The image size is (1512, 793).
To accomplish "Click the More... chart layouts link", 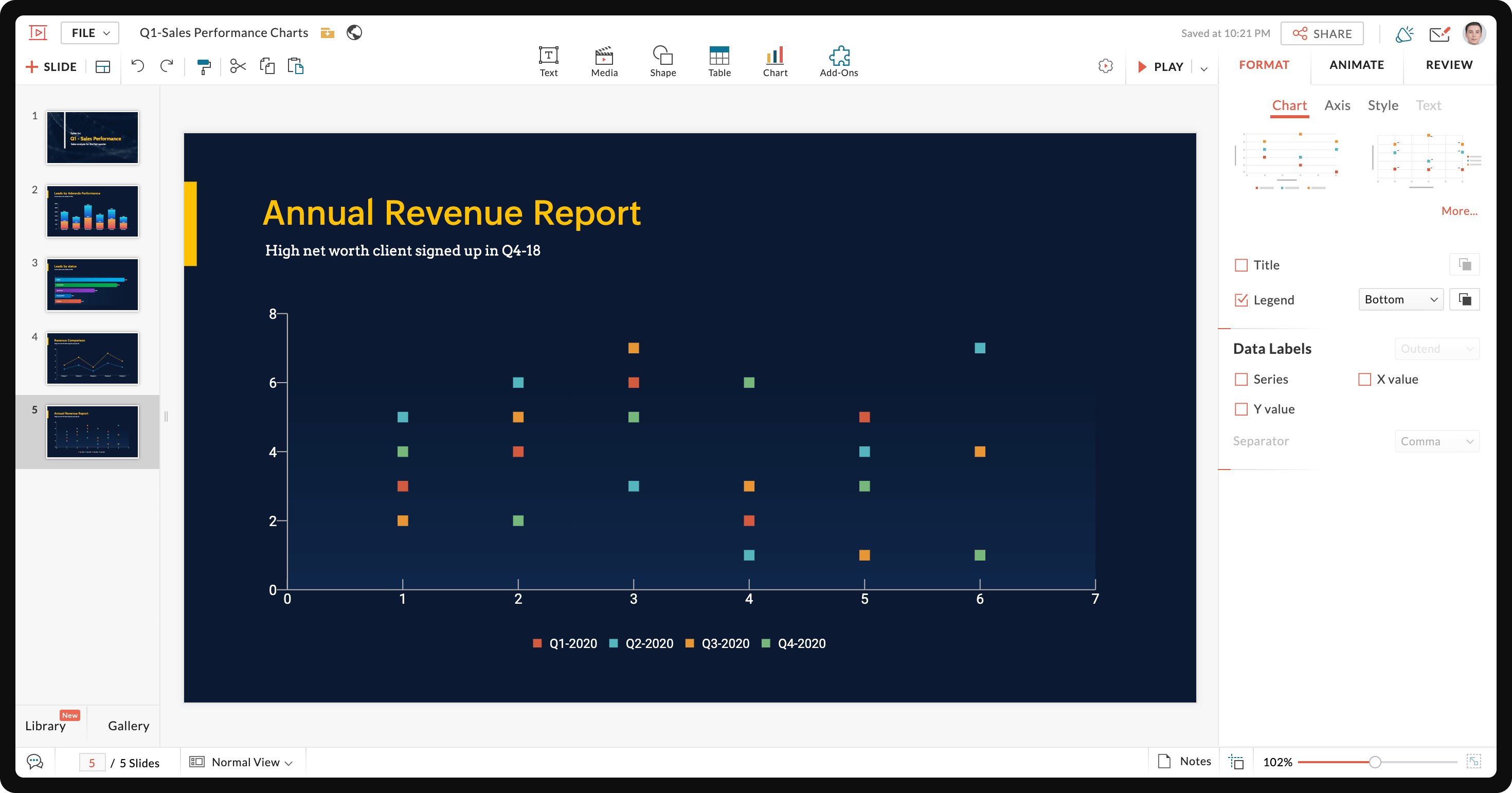I will tap(1459, 211).
